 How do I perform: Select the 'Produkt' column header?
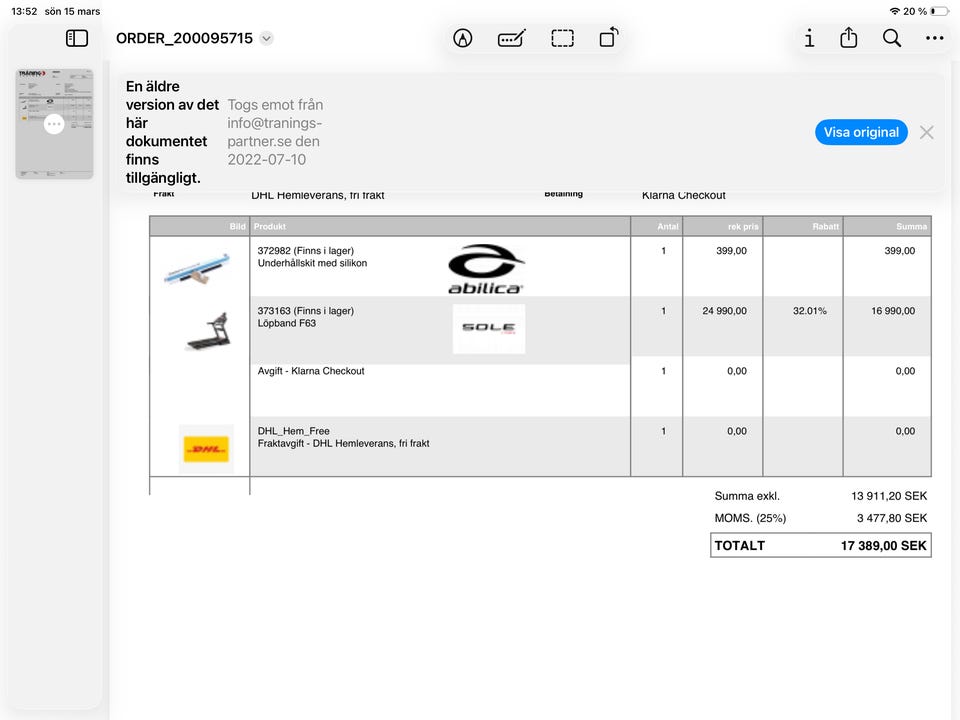click(270, 227)
